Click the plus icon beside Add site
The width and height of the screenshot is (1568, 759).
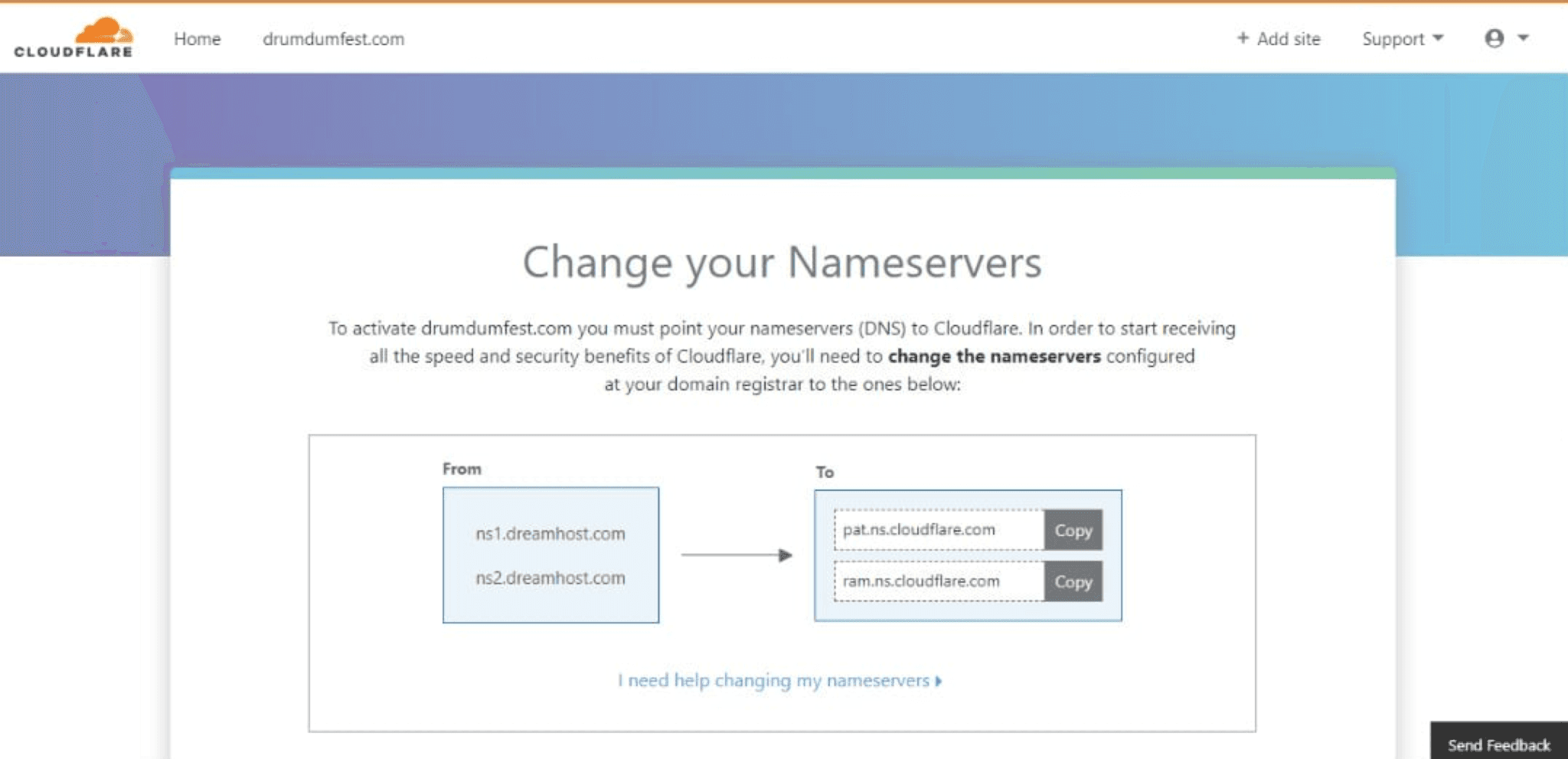point(1243,38)
